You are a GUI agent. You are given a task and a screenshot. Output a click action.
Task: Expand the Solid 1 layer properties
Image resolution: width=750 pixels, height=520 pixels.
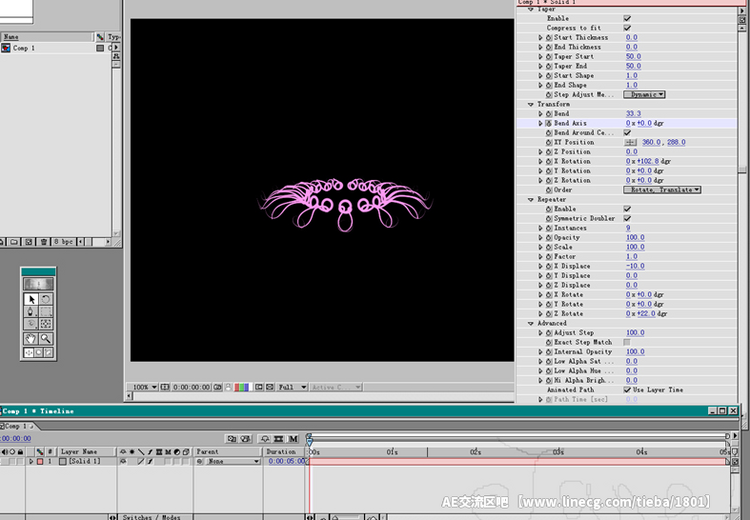(31, 462)
